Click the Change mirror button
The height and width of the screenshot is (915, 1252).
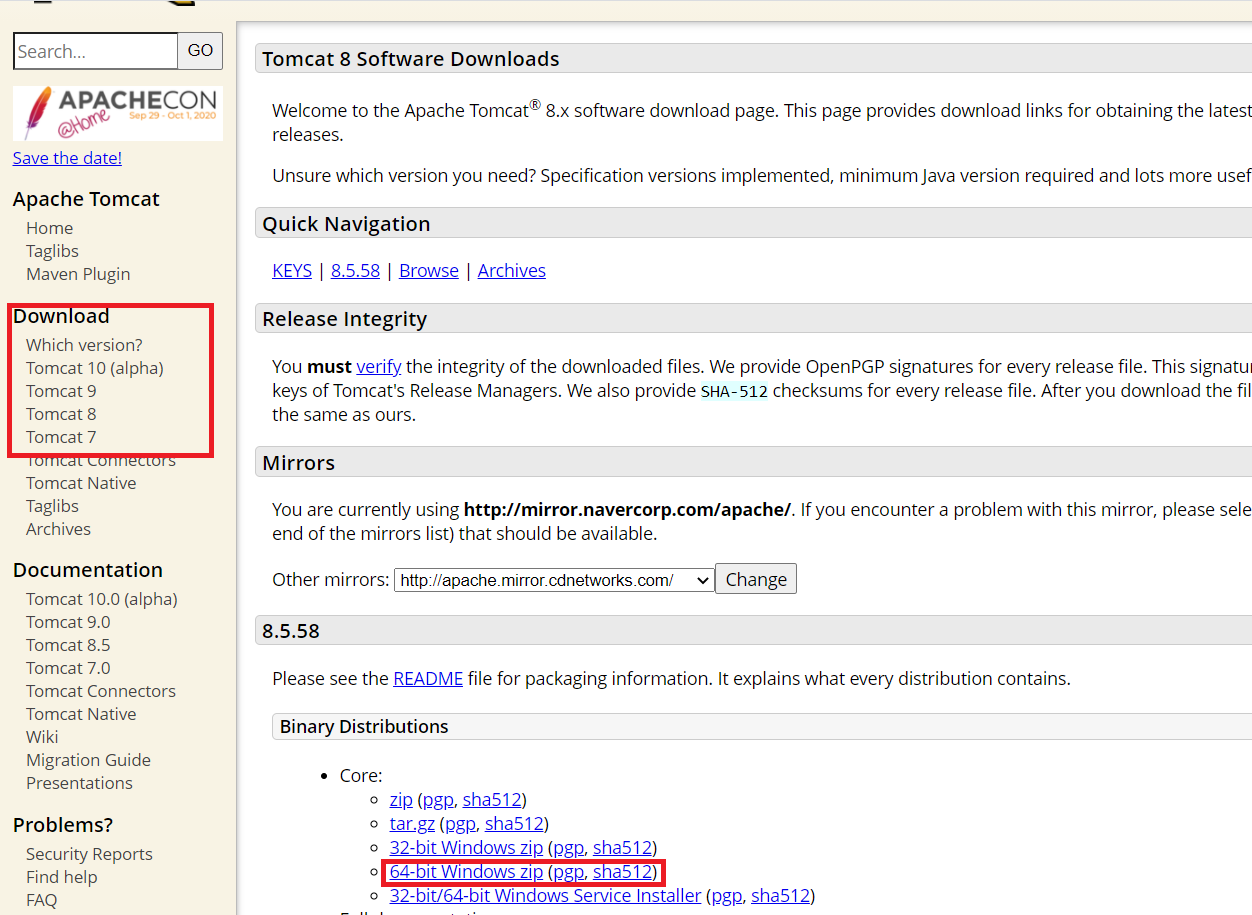pos(756,580)
